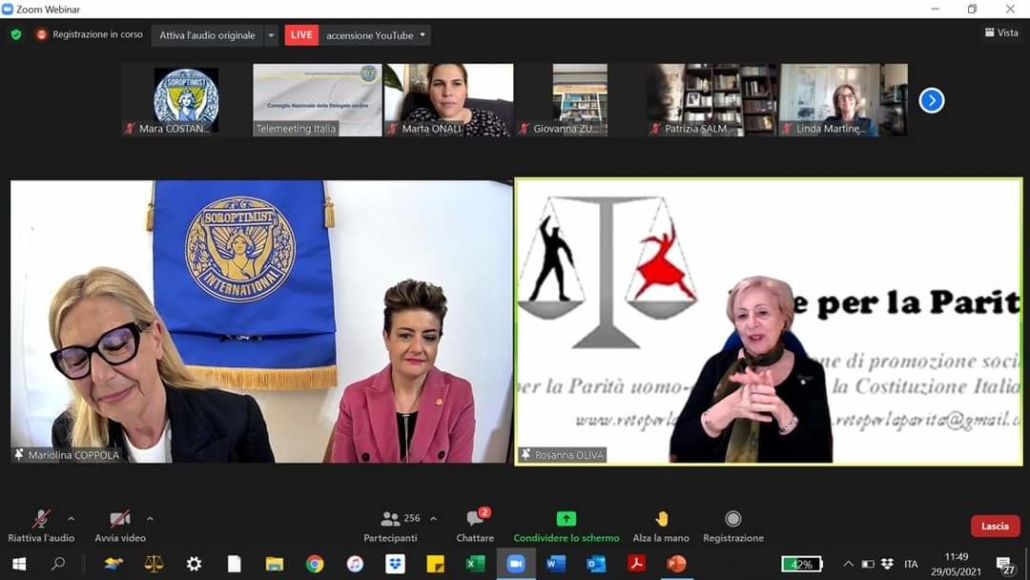Open Windows notification center
The image size is (1030, 580).
1004,564
